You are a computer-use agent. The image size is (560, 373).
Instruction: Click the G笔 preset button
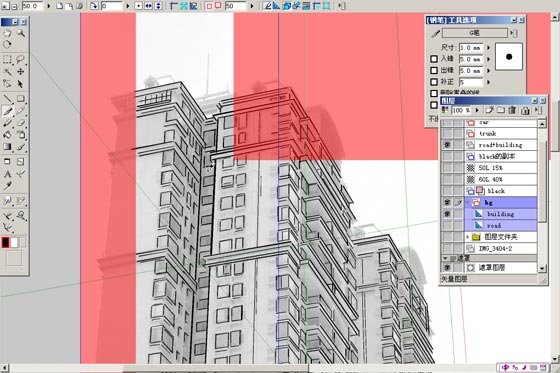click(475, 33)
